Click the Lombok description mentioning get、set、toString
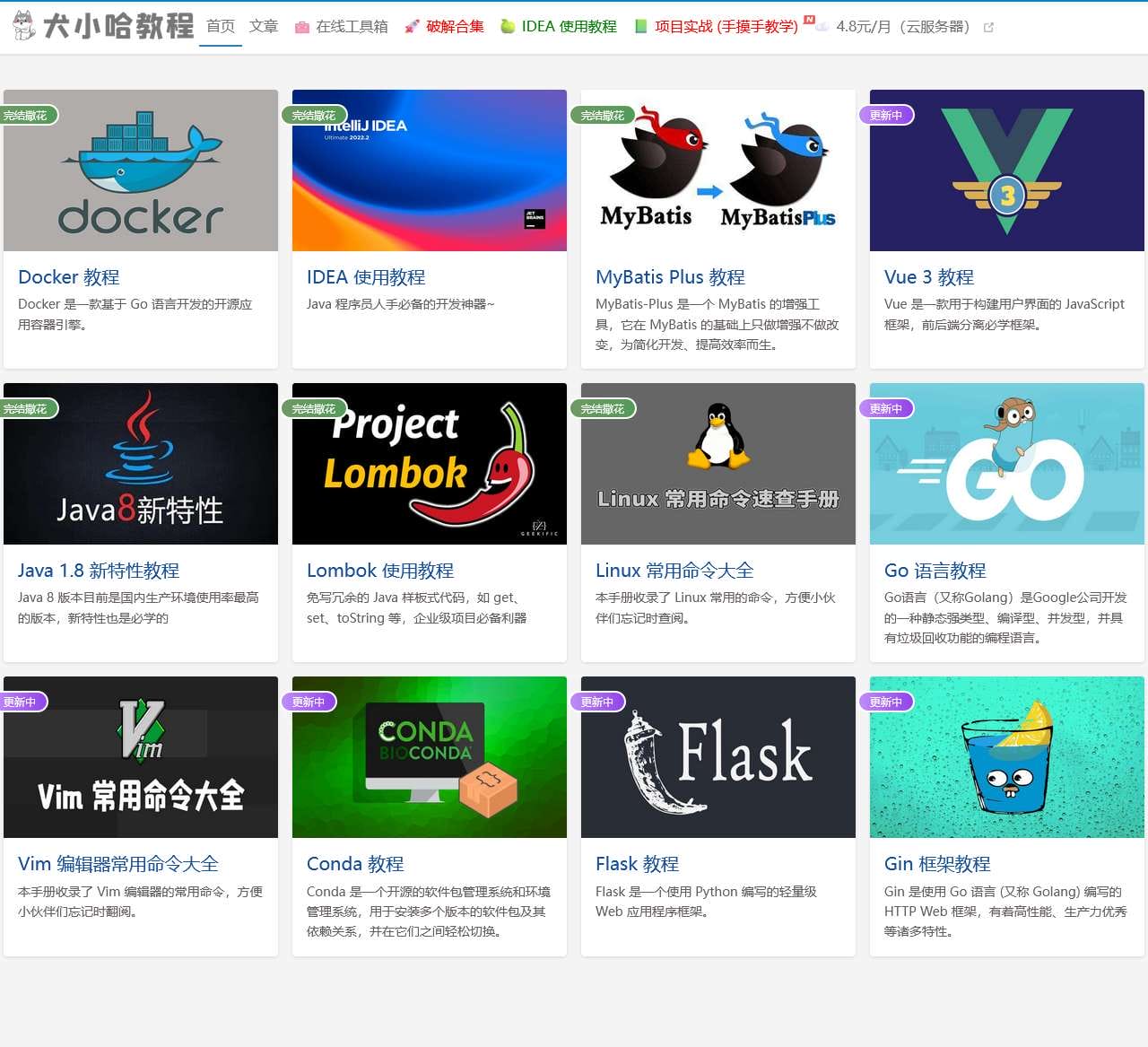Screen dimensions: 1148x1047 tap(417, 607)
